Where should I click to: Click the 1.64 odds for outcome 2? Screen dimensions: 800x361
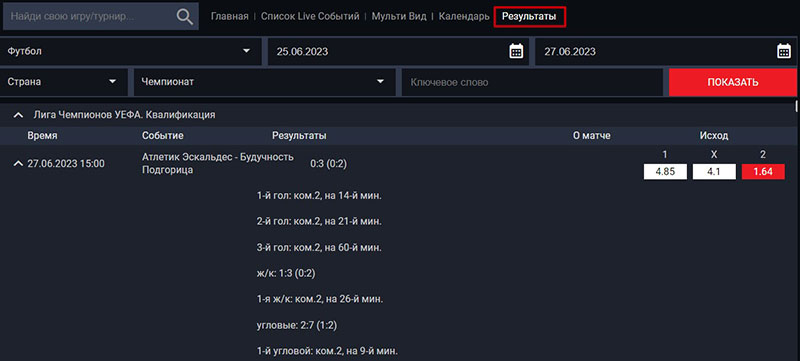(x=763, y=172)
